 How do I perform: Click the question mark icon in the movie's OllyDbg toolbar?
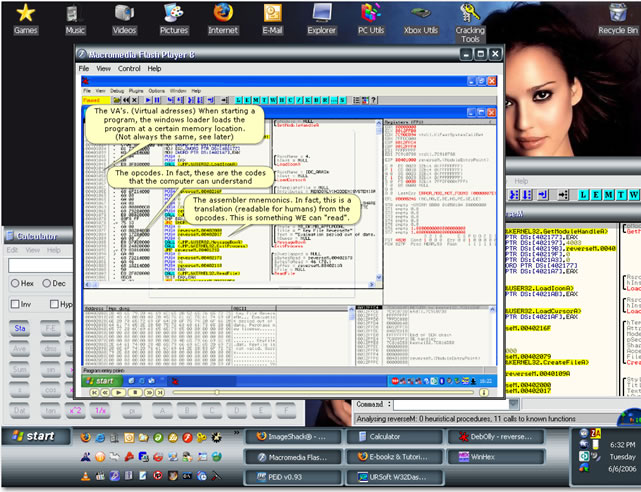[373, 100]
